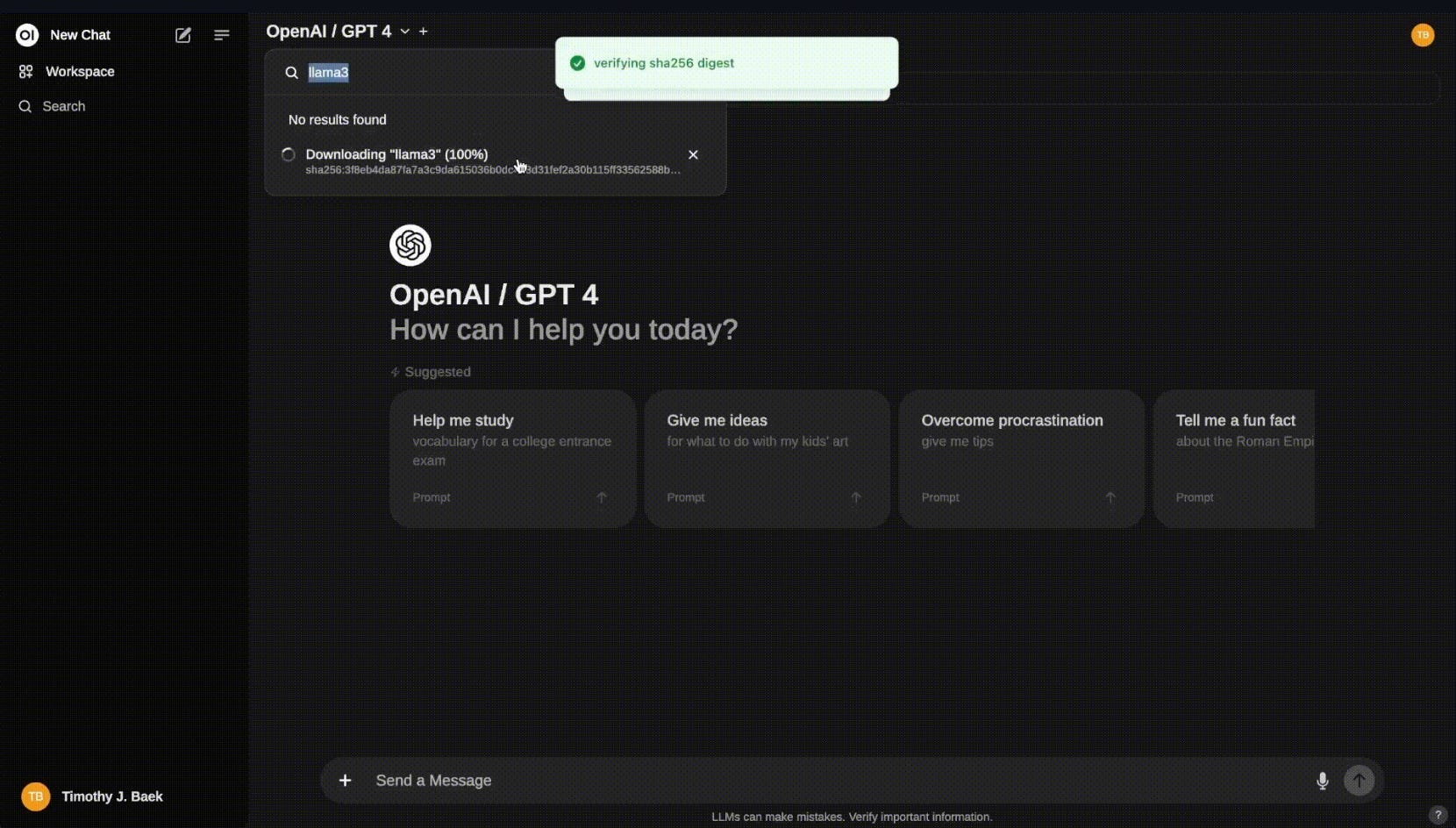Click the arrow icon on Overcome procrastination card
Image resolution: width=1456 pixels, height=828 pixels.
(1110, 497)
